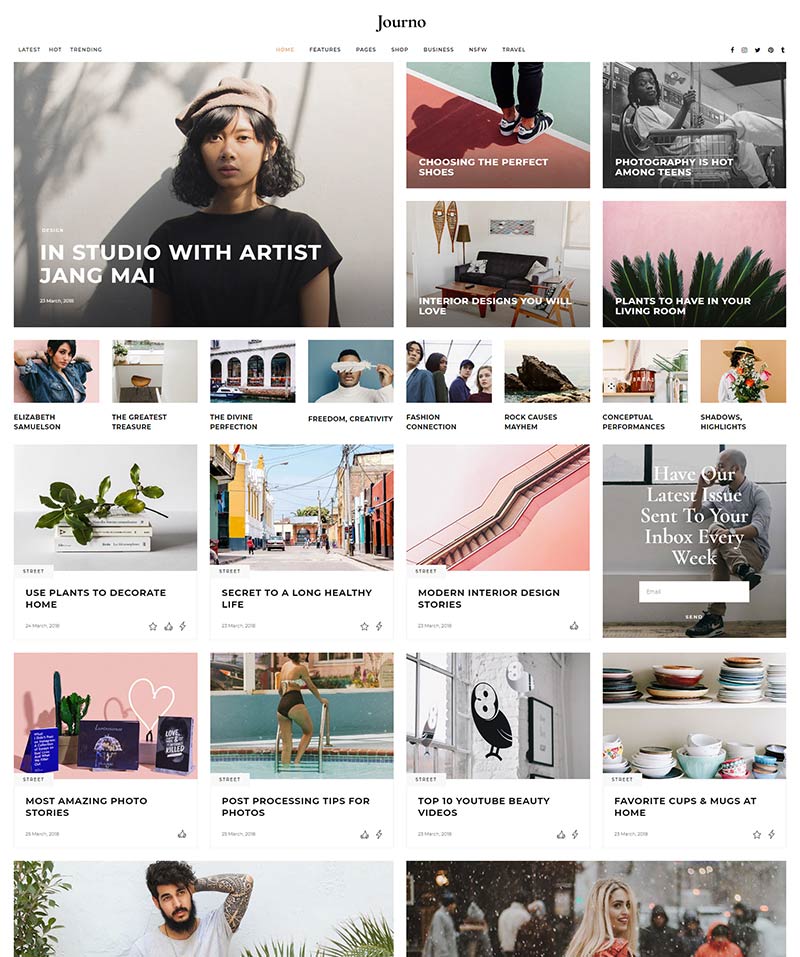
Task: Click the flame icon under Most Amazing Photo Stories
Action: tap(182, 834)
